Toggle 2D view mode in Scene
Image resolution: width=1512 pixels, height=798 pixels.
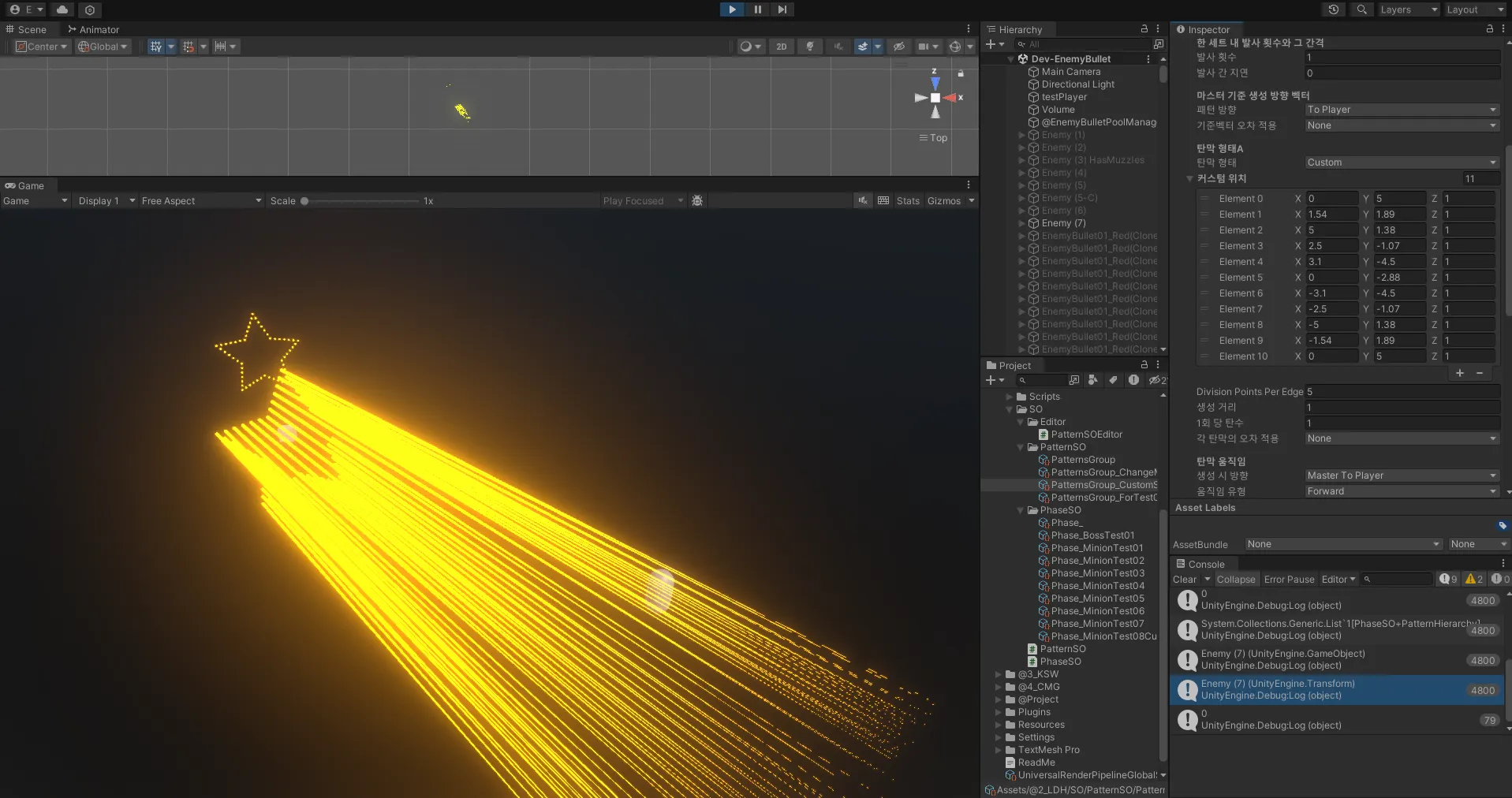click(781, 47)
